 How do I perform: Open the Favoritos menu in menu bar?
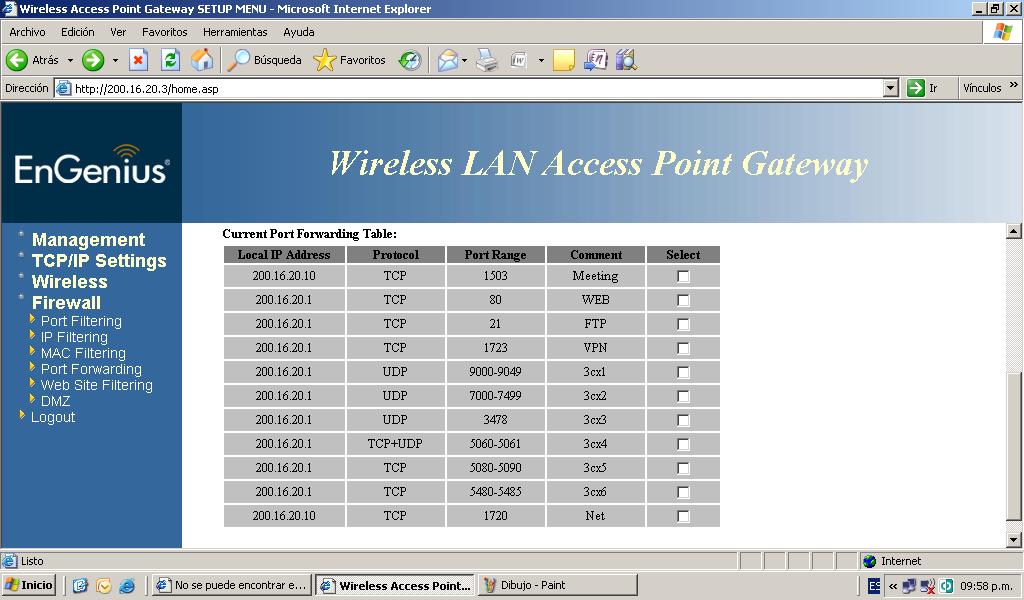point(164,32)
